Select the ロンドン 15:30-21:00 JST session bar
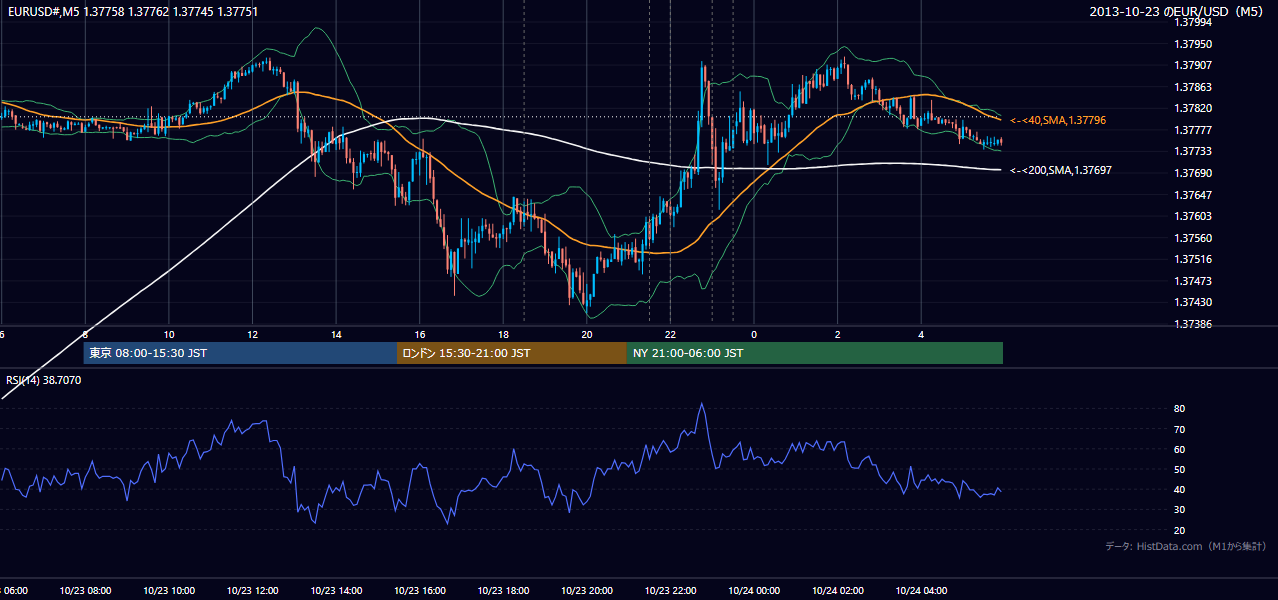1278x600 pixels. (512, 353)
